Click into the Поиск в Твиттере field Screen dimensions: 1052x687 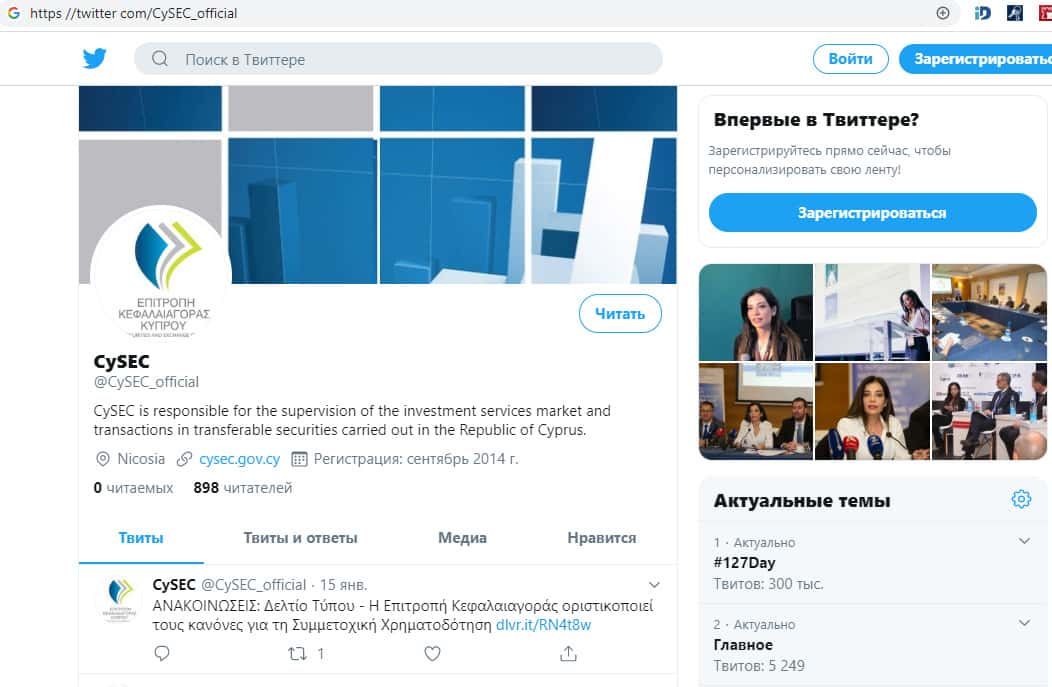[x=398, y=59]
